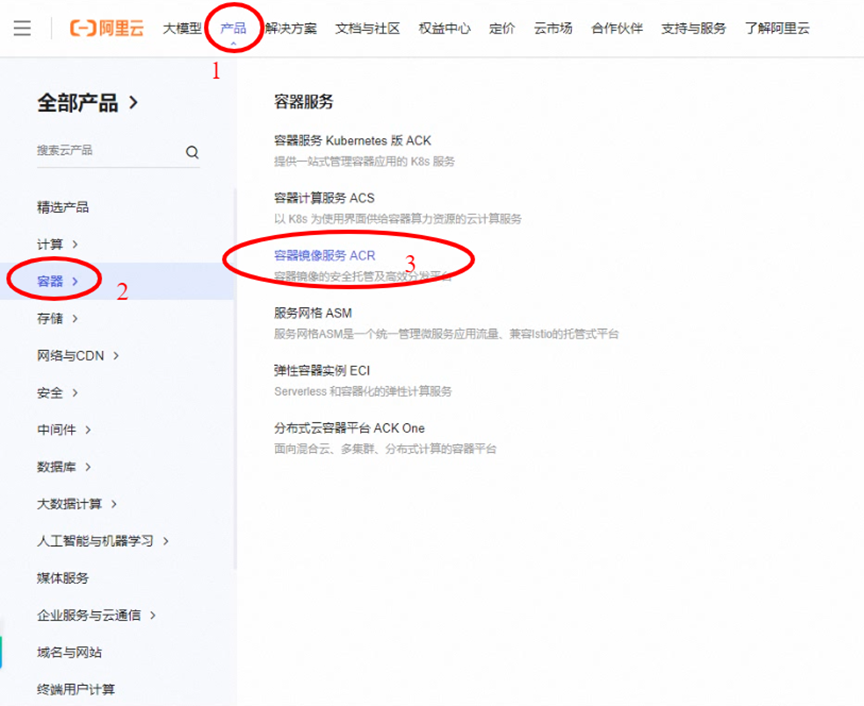Click description 提供一站式管理容器应用的 K8s 服务
Viewport: 864px width, 706px height.
click(x=364, y=161)
